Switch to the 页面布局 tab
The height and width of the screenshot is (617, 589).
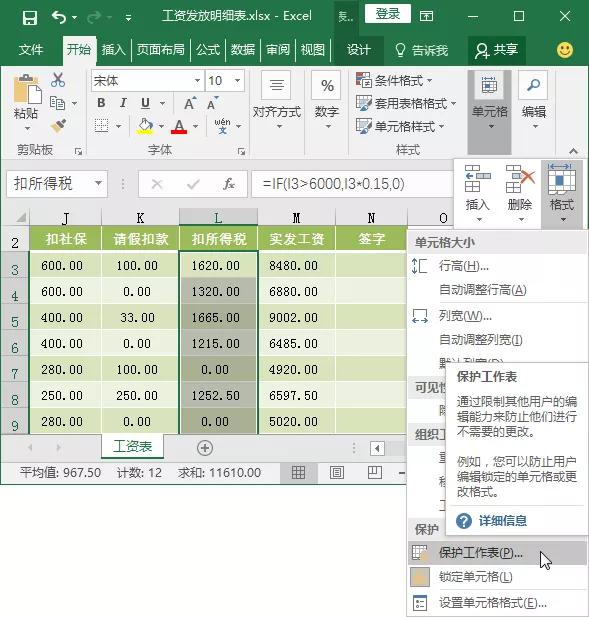[161, 50]
